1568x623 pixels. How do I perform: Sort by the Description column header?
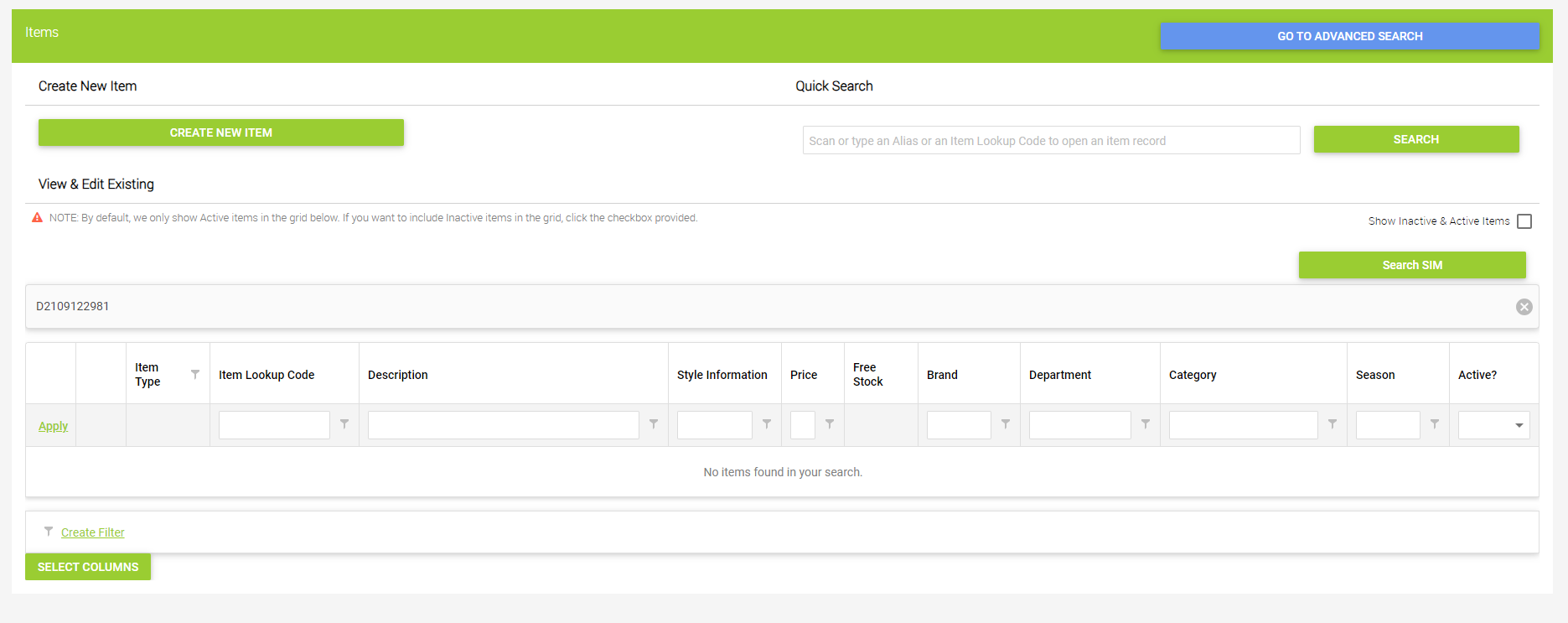398,375
